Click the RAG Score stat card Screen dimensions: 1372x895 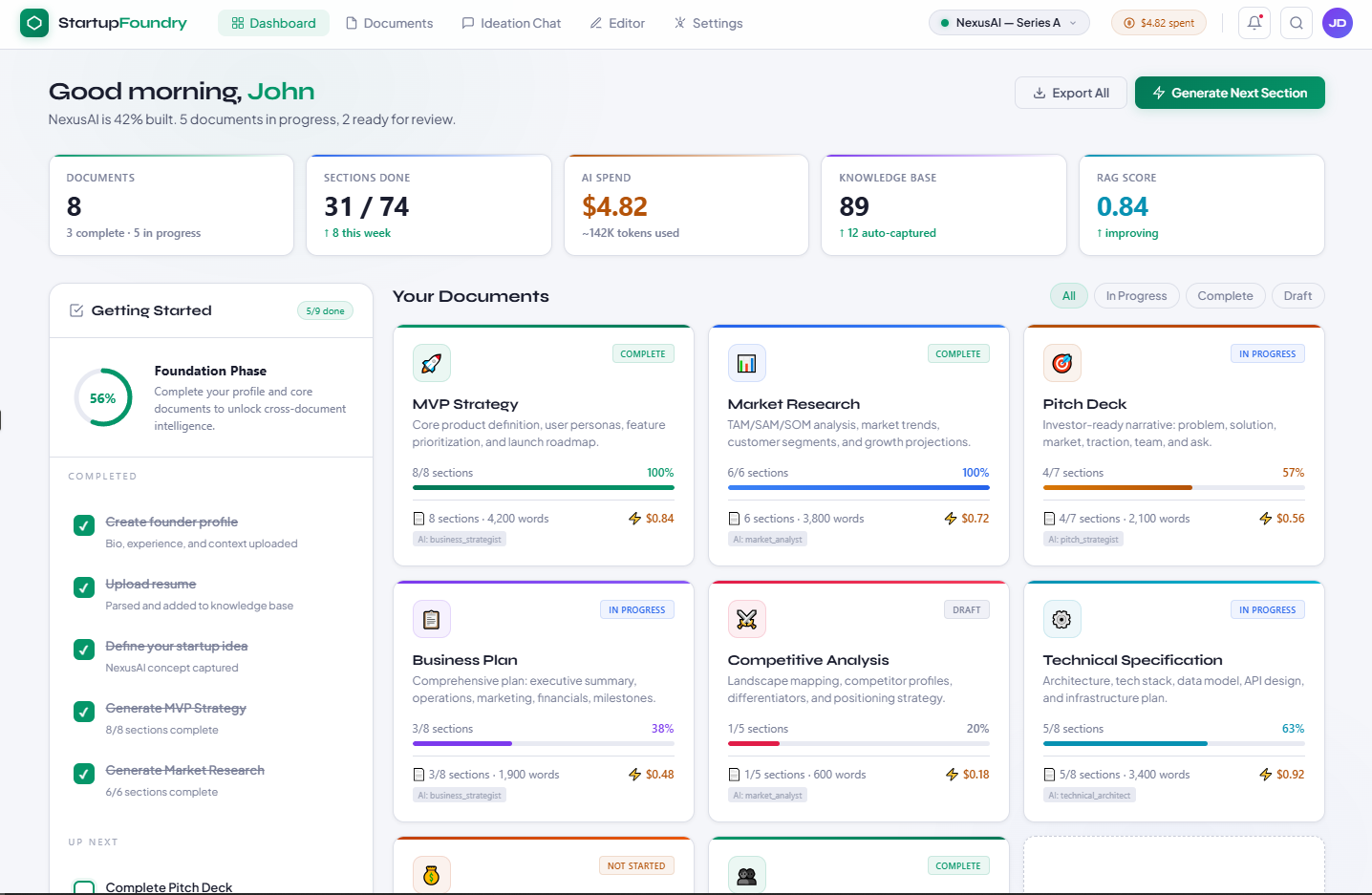pos(1202,205)
